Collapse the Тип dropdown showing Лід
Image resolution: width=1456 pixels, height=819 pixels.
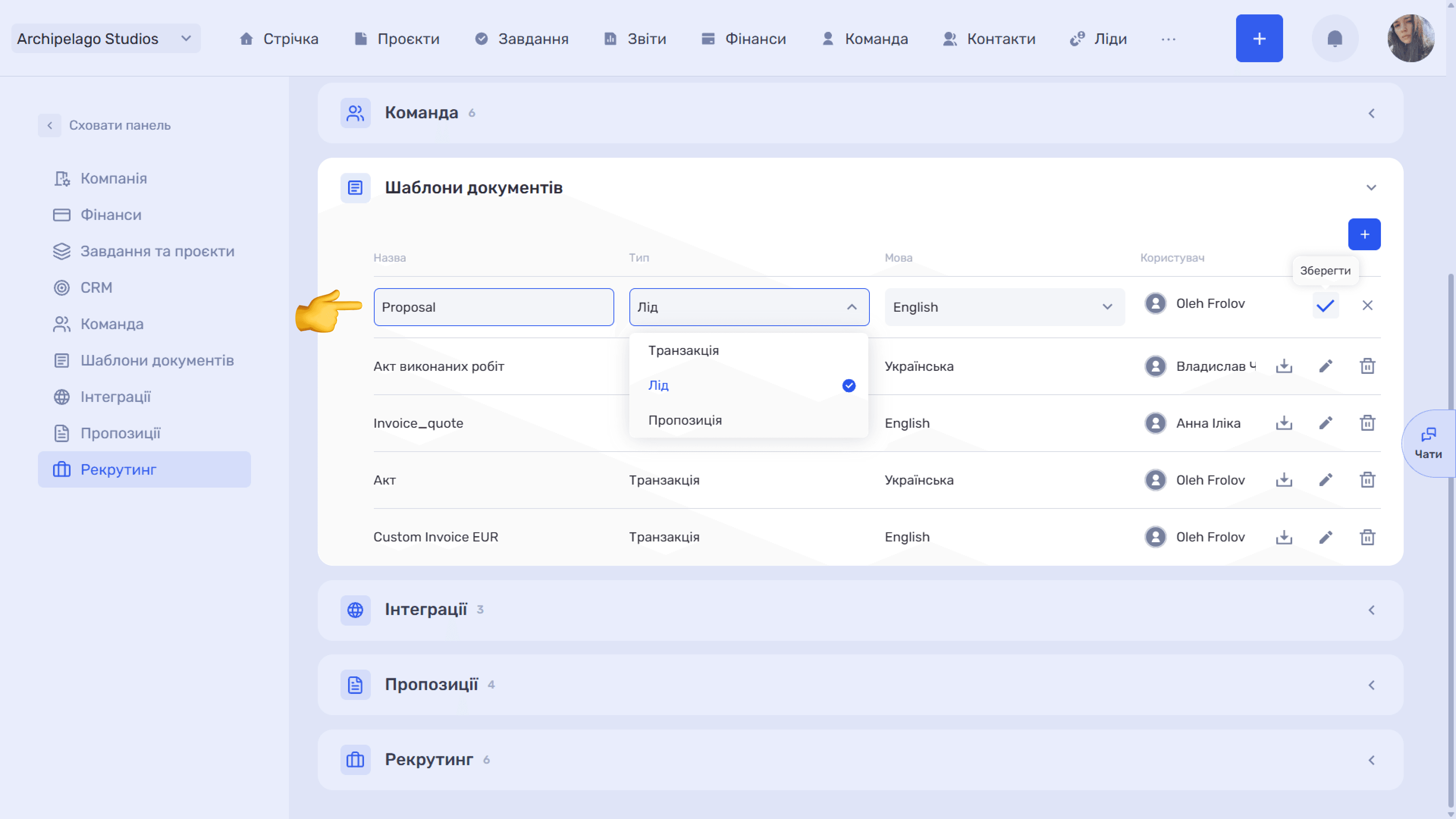tap(749, 307)
